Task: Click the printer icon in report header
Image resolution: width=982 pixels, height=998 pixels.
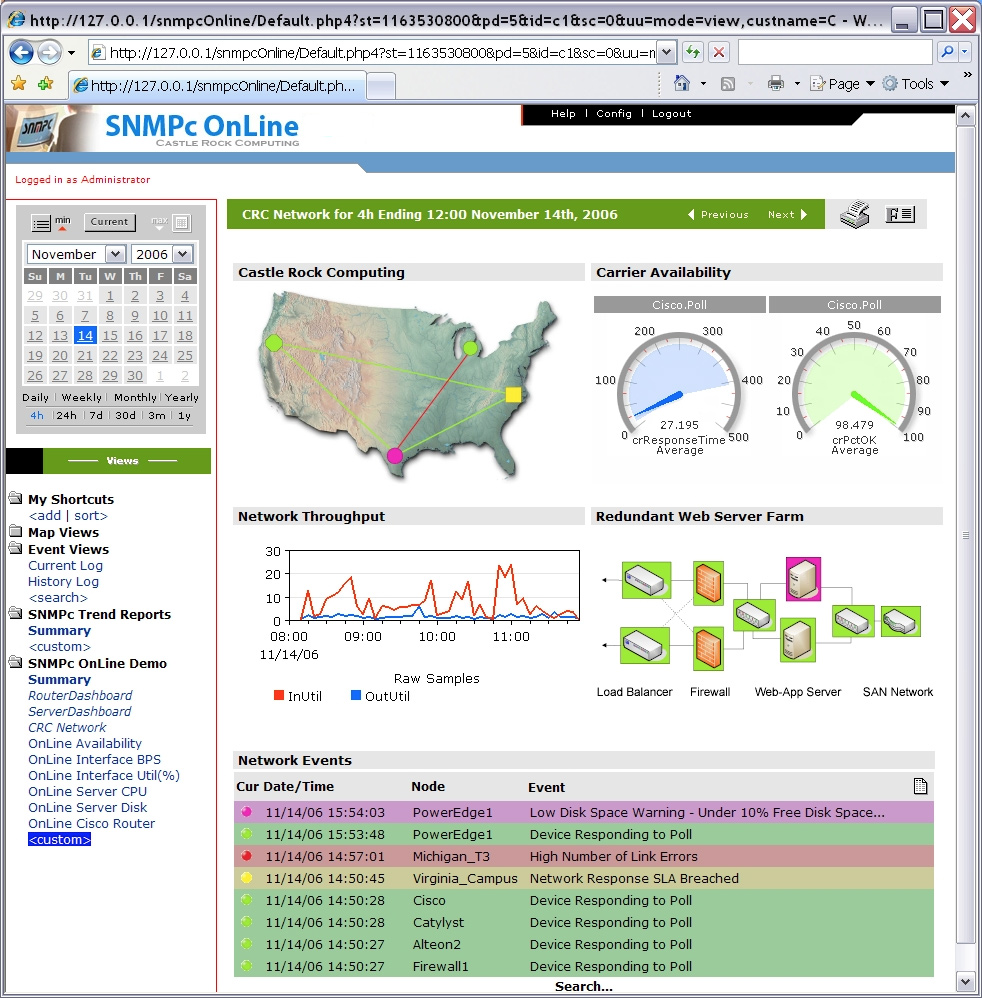Action: point(854,214)
